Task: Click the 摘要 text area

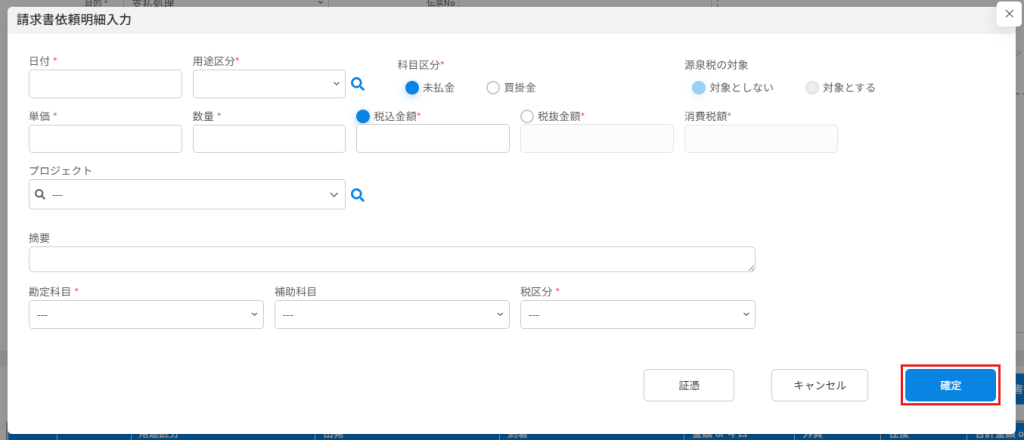Action: tap(391, 259)
